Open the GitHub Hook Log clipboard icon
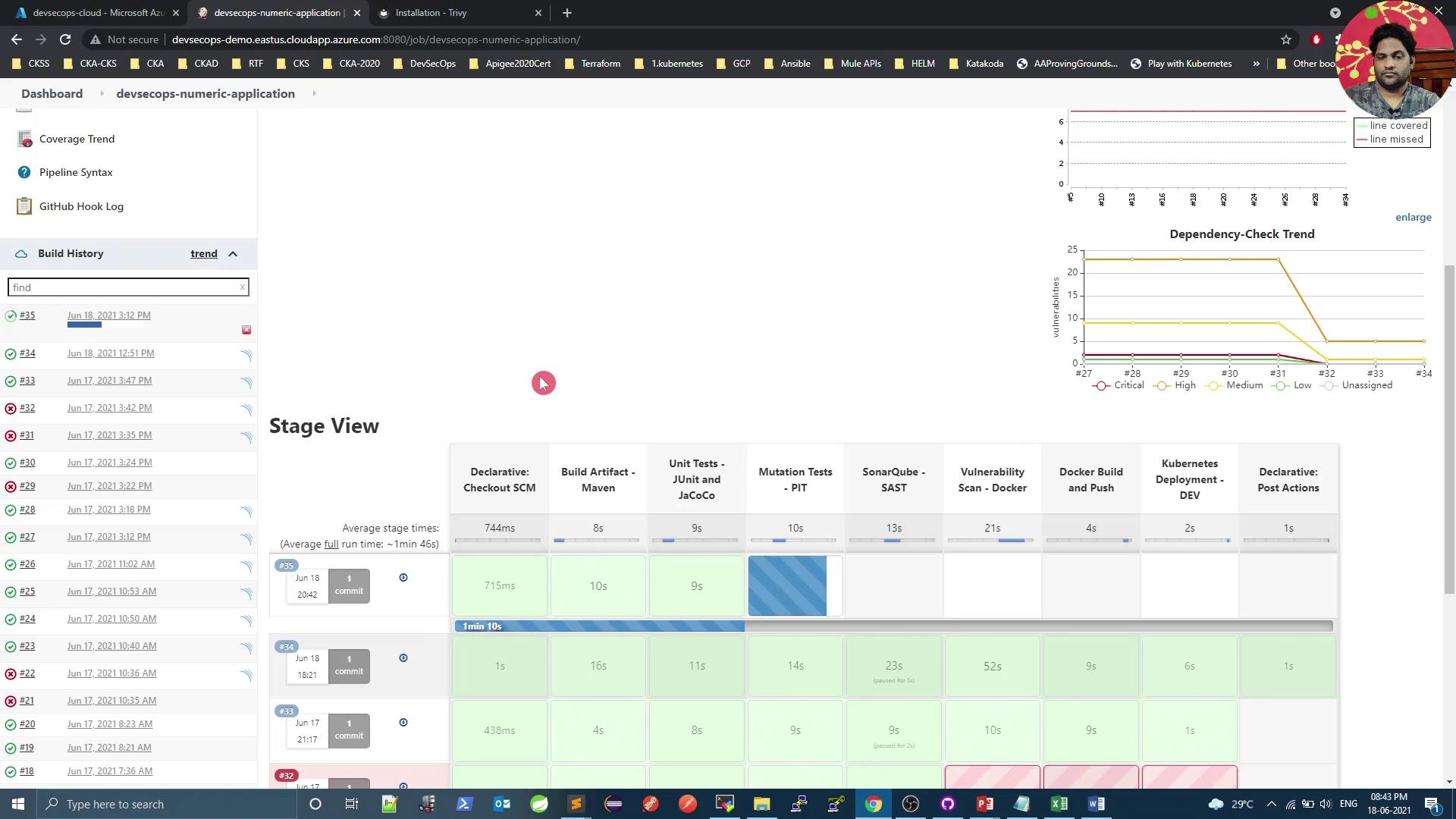Image resolution: width=1456 pixels, height=819 pixels. (x=24, y=206)
